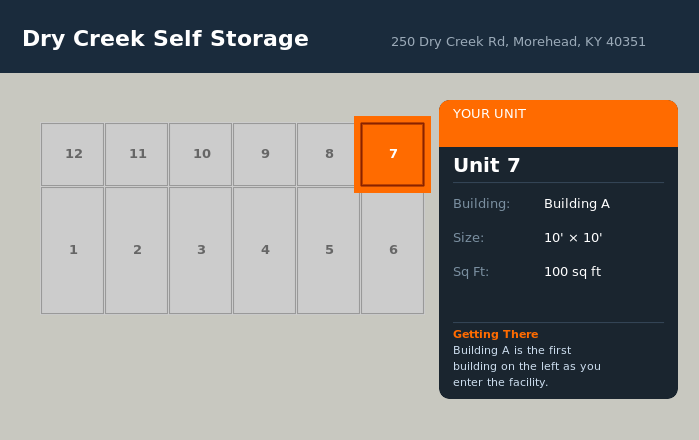The width and height of the screenshot is (699, 440).
Task: Click the Dry Creek Self Storage title
Action: coord(165,39)
